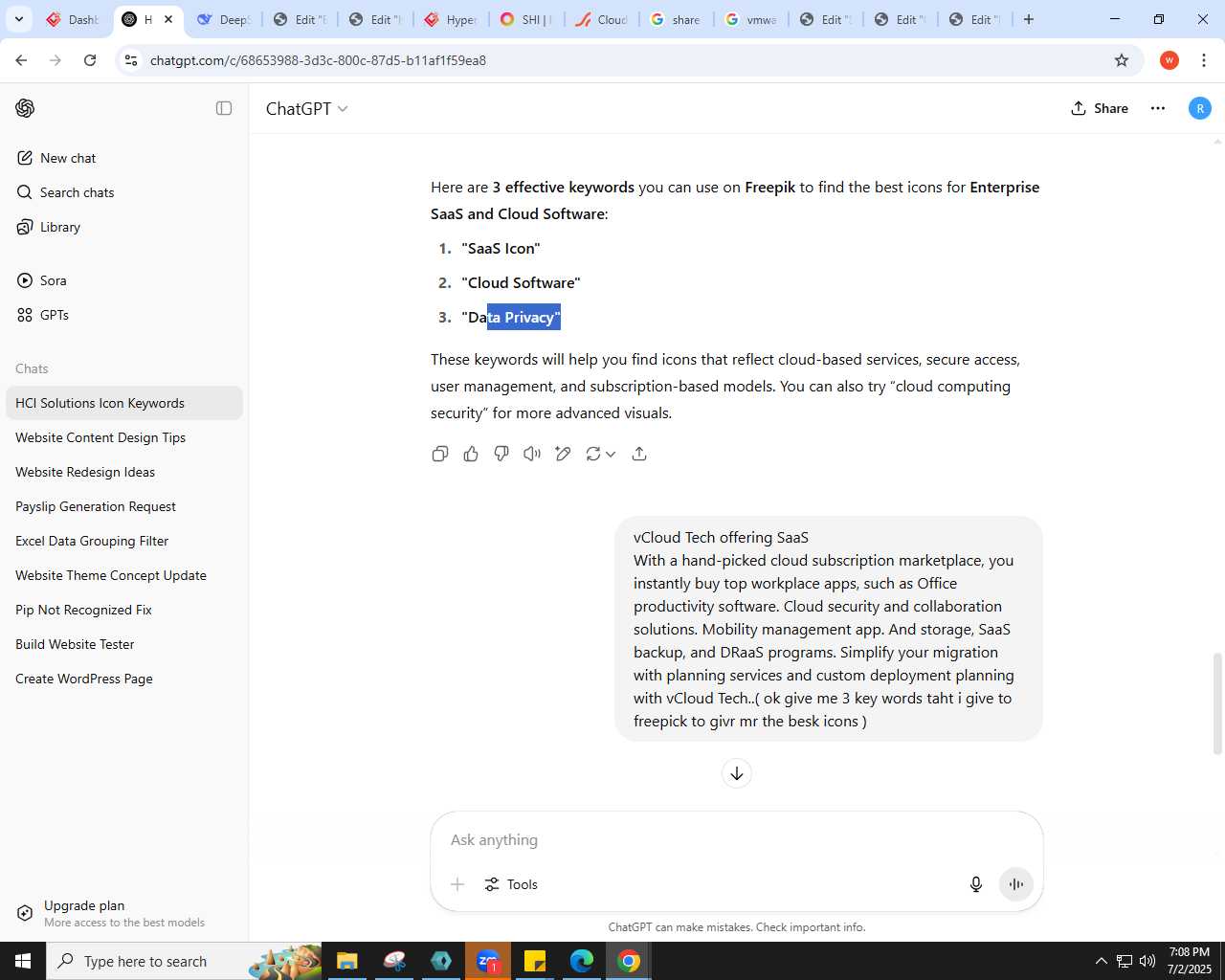Open Website Content Design Tips chat
The width and height of the screenshot is (1225, 980).
point(124,437)
